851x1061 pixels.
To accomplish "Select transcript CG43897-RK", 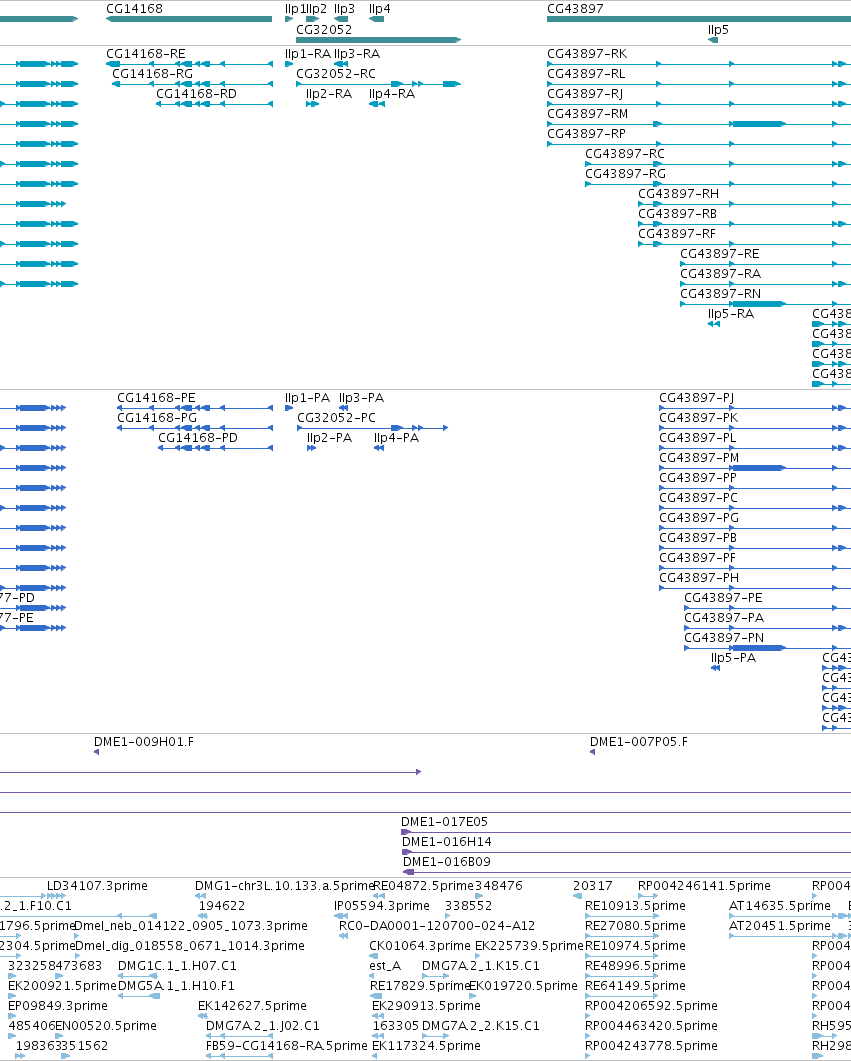I will pos(587,53).
